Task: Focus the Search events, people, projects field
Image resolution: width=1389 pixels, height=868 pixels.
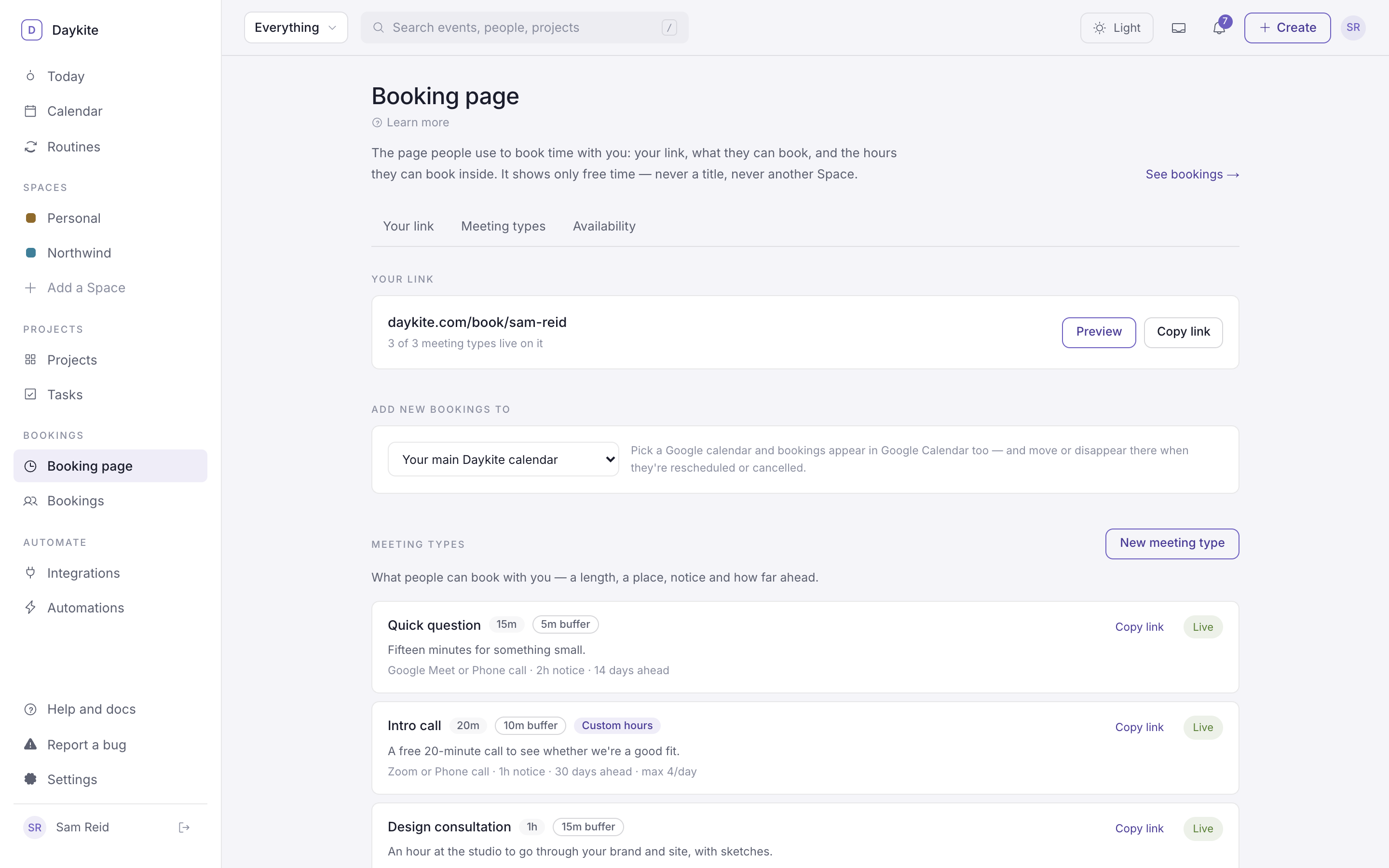Action: coord(524,27)
